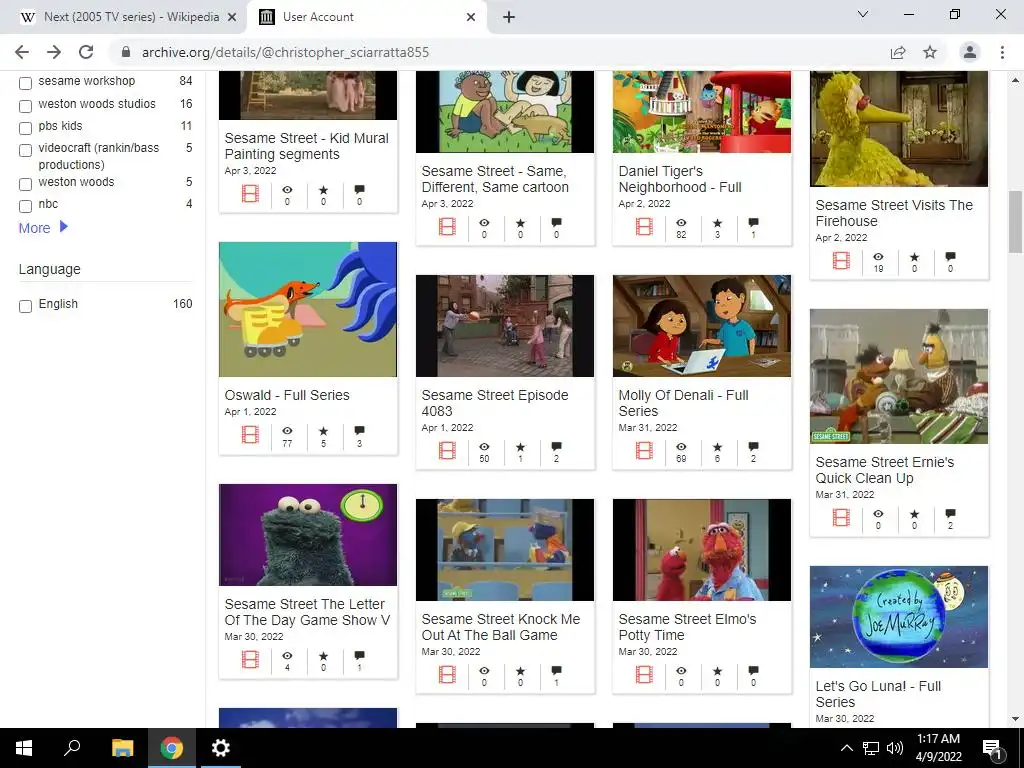Open the tab search dropdown chevron
Image resolution: width=1024 pixels, height=768 pixels.
[x=863, y=14]
